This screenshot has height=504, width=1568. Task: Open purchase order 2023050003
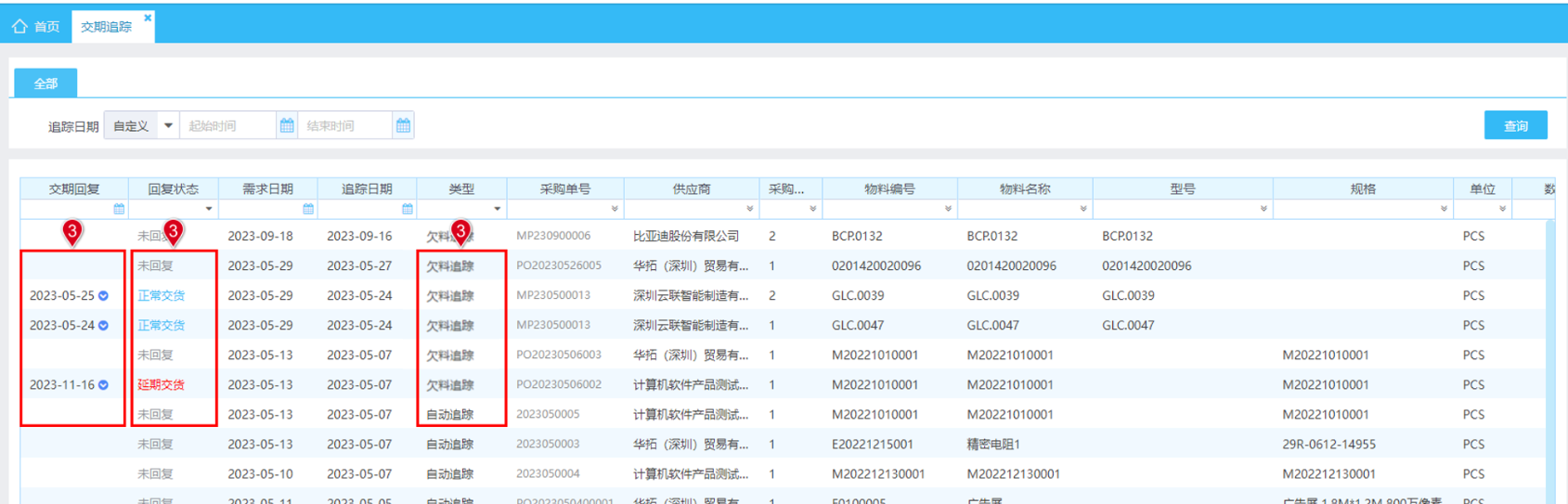(x=548, y=444)
